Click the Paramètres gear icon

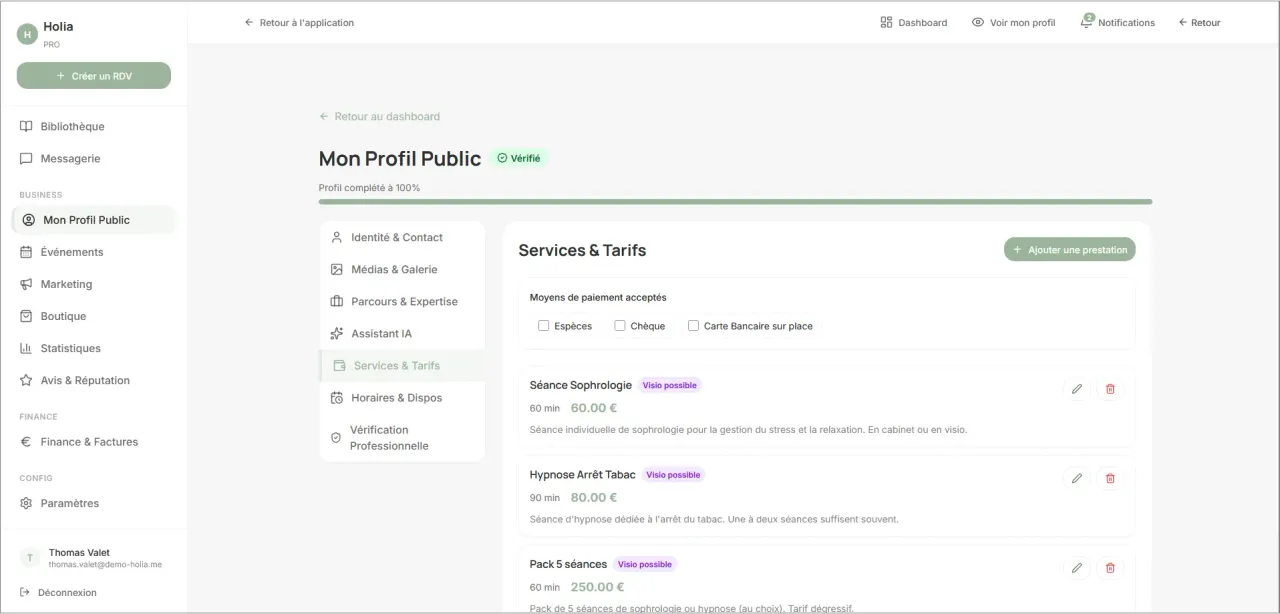pos(26,503)
